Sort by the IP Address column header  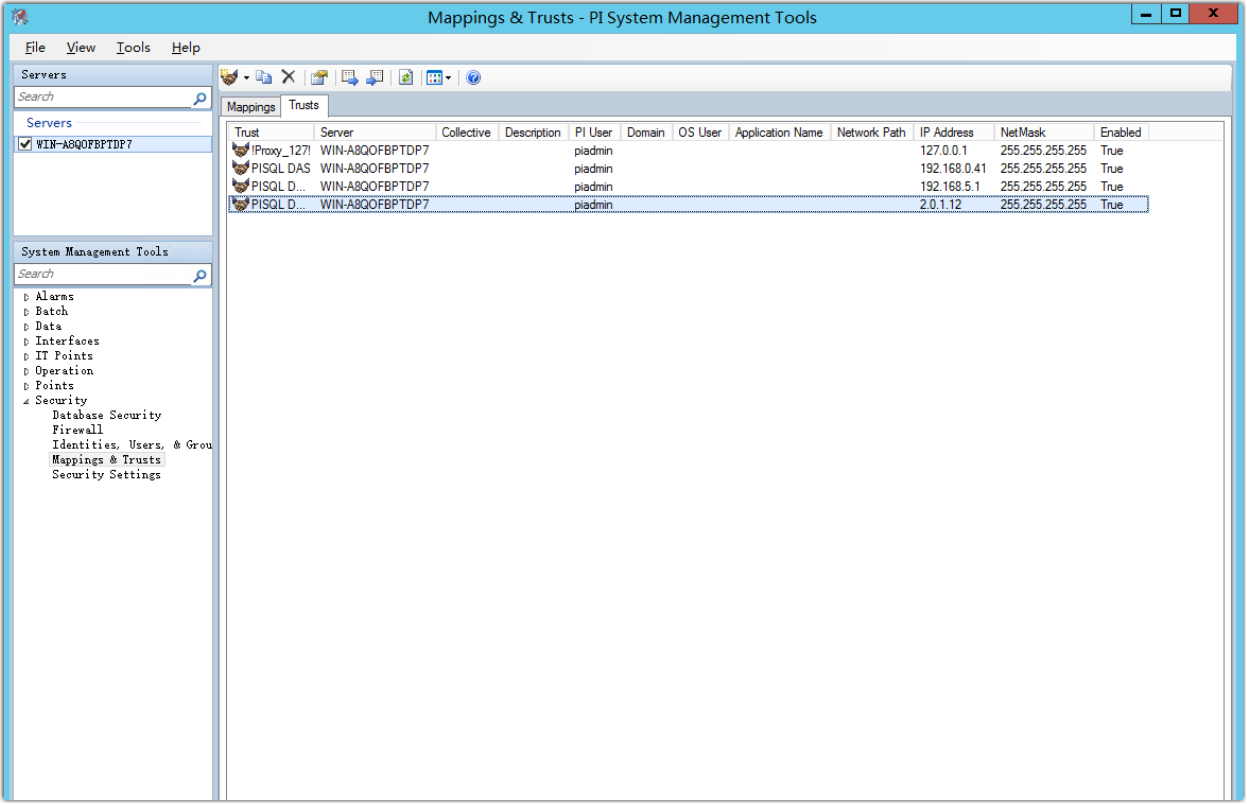click(x=954, y=132)
